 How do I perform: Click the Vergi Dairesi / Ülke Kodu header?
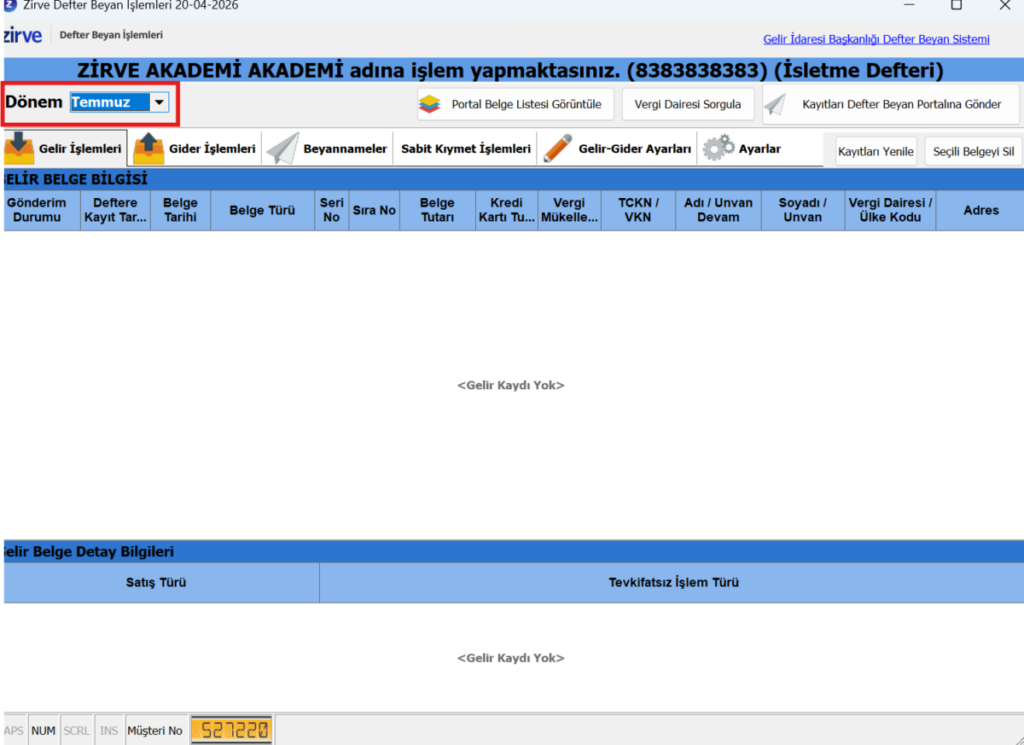[890, 210]
